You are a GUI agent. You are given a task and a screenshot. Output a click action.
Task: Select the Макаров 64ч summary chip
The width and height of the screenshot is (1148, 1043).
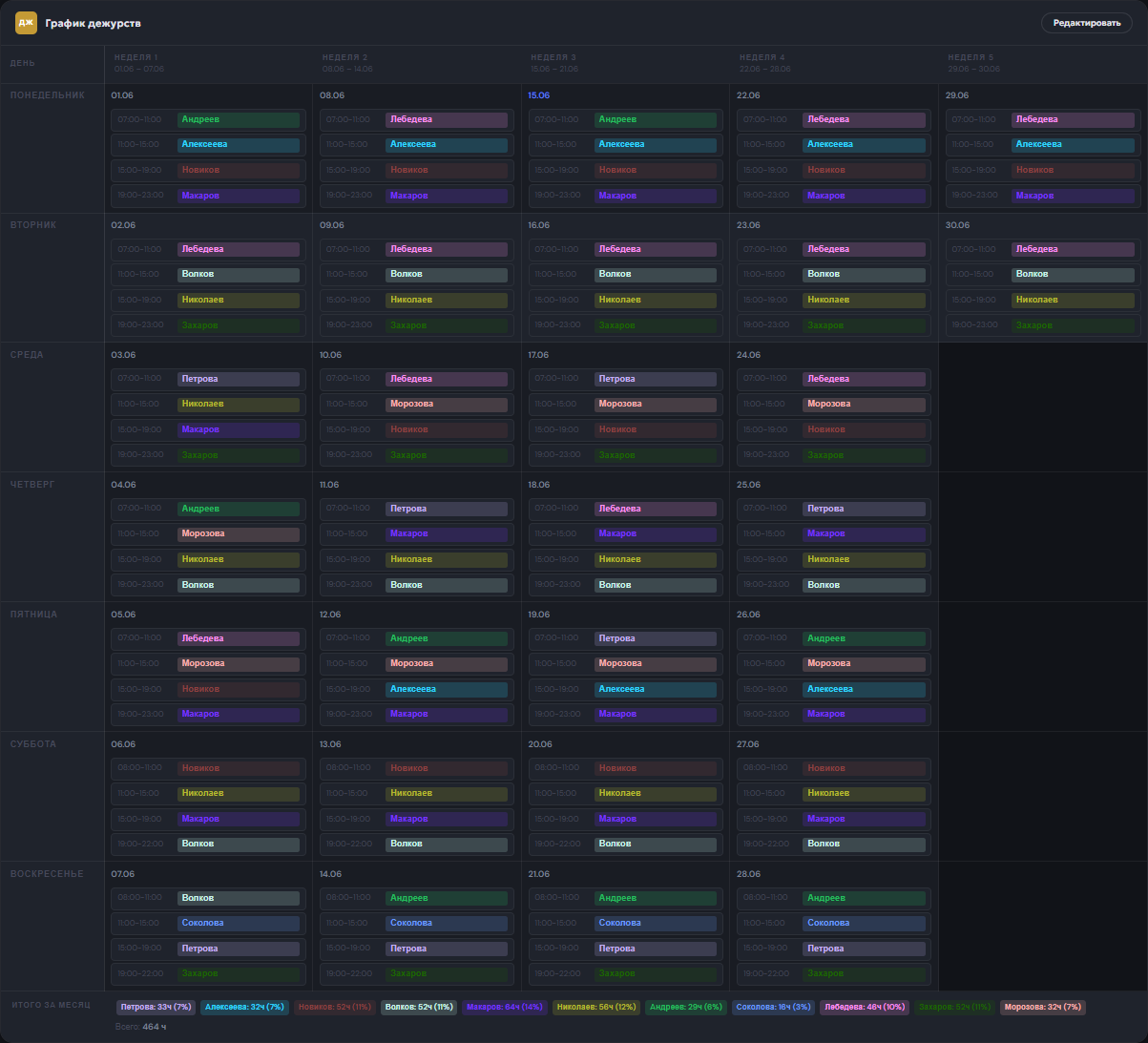tap(505, 1007)
